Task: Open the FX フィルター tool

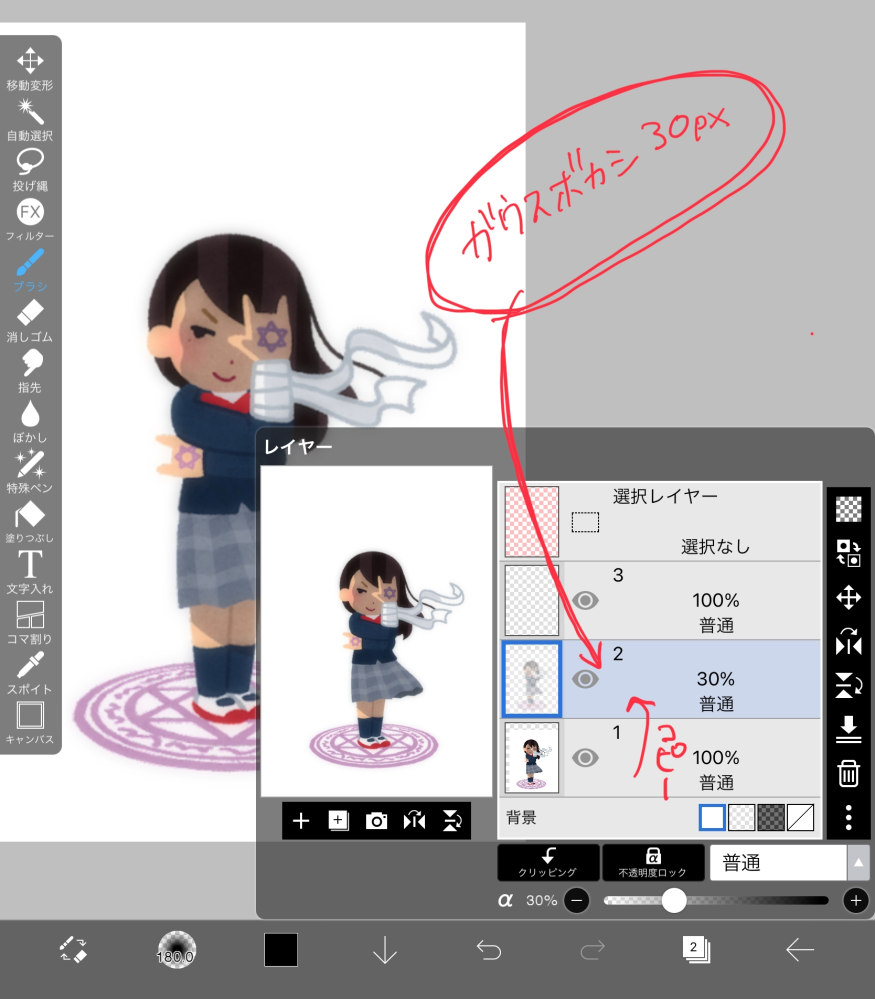Action: (30, 220)
